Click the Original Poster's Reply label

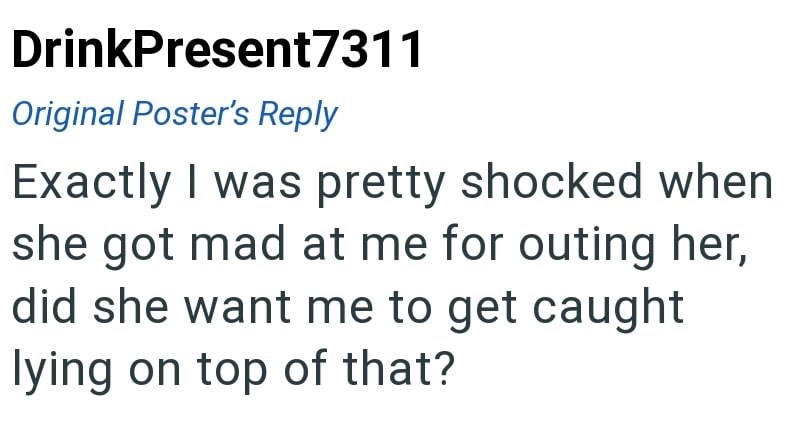point(174,114)
